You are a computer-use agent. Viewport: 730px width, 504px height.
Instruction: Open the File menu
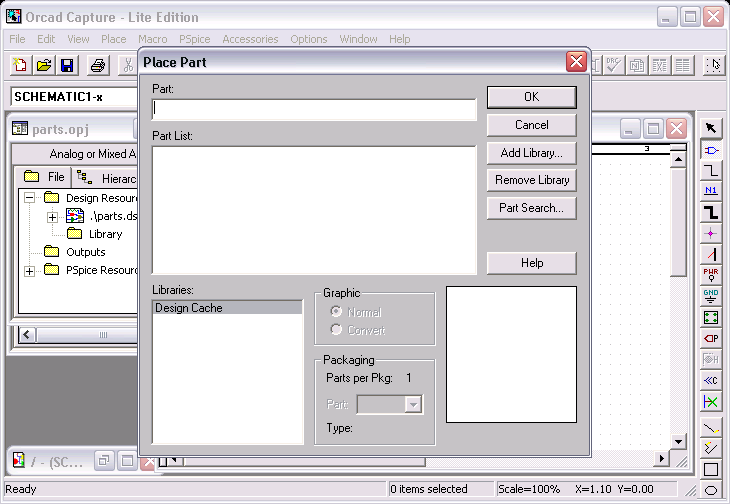(x=17, y=39)
